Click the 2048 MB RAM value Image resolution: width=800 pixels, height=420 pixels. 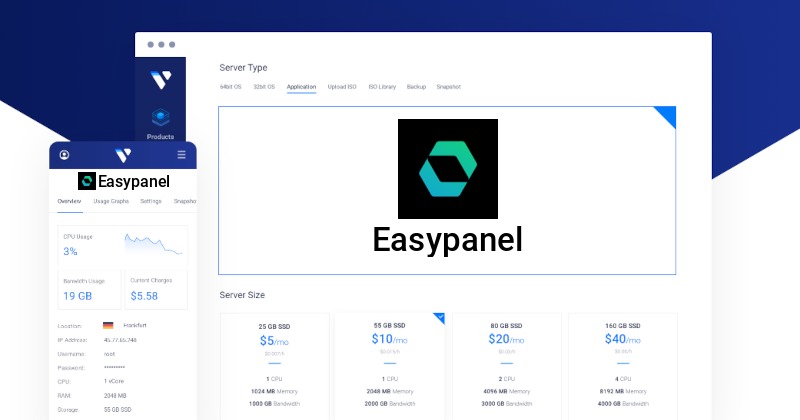(x=115, y=396)
